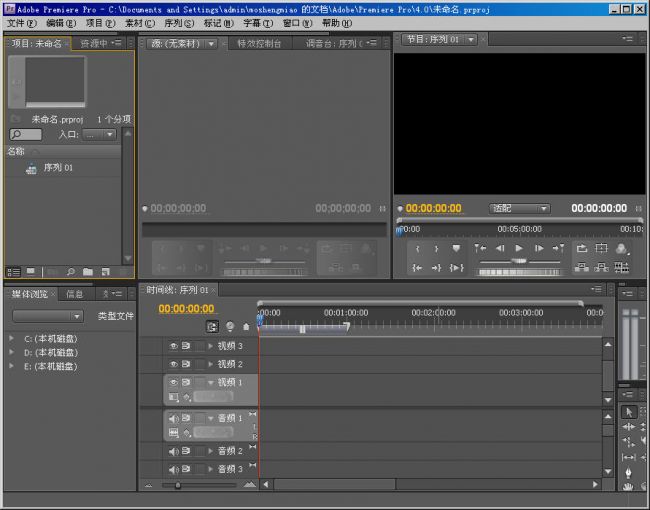Click the Lift button in Program monitor
The height and width of the screenshot is (510, 650).
point(581,267)
